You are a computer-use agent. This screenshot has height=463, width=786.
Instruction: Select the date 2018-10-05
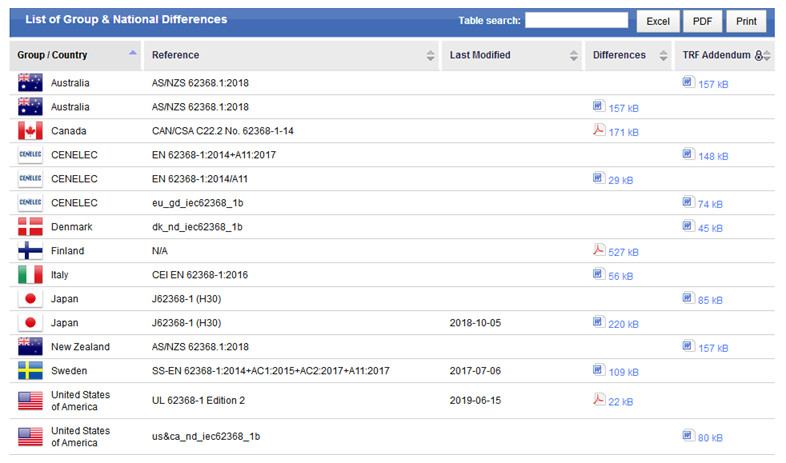475,323
